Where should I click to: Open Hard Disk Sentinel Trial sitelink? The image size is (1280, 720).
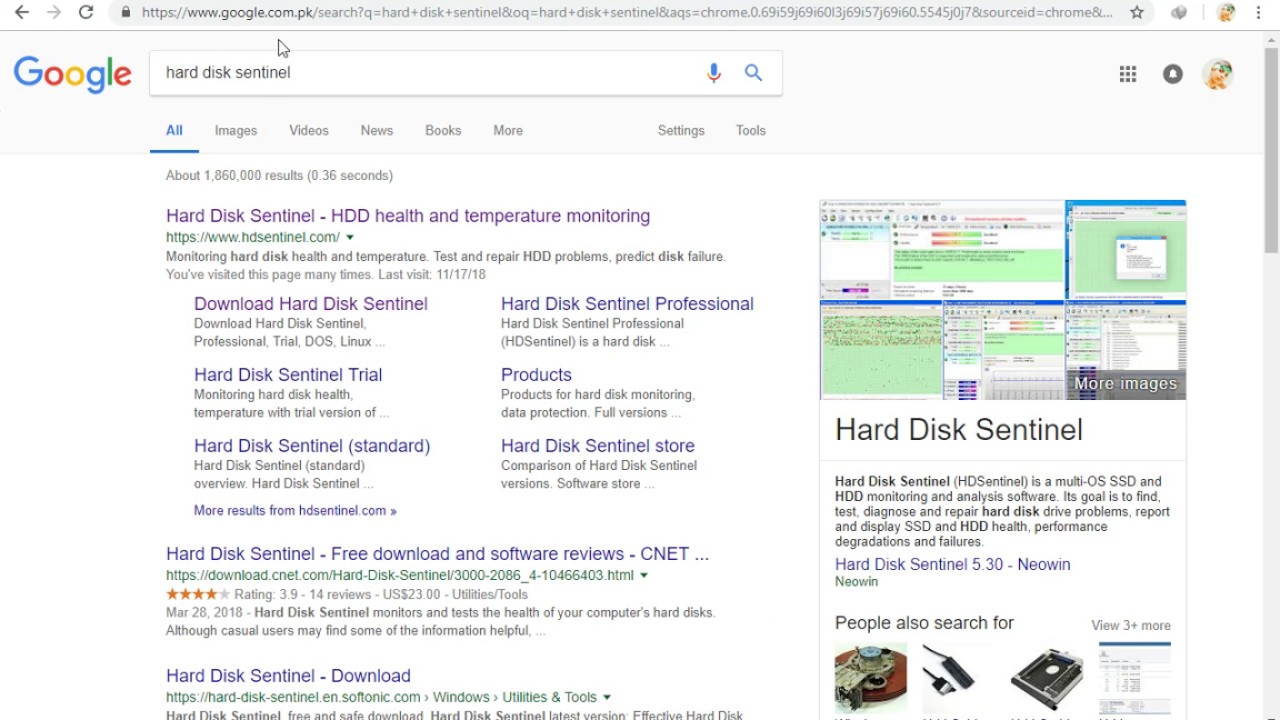[288, 375]
